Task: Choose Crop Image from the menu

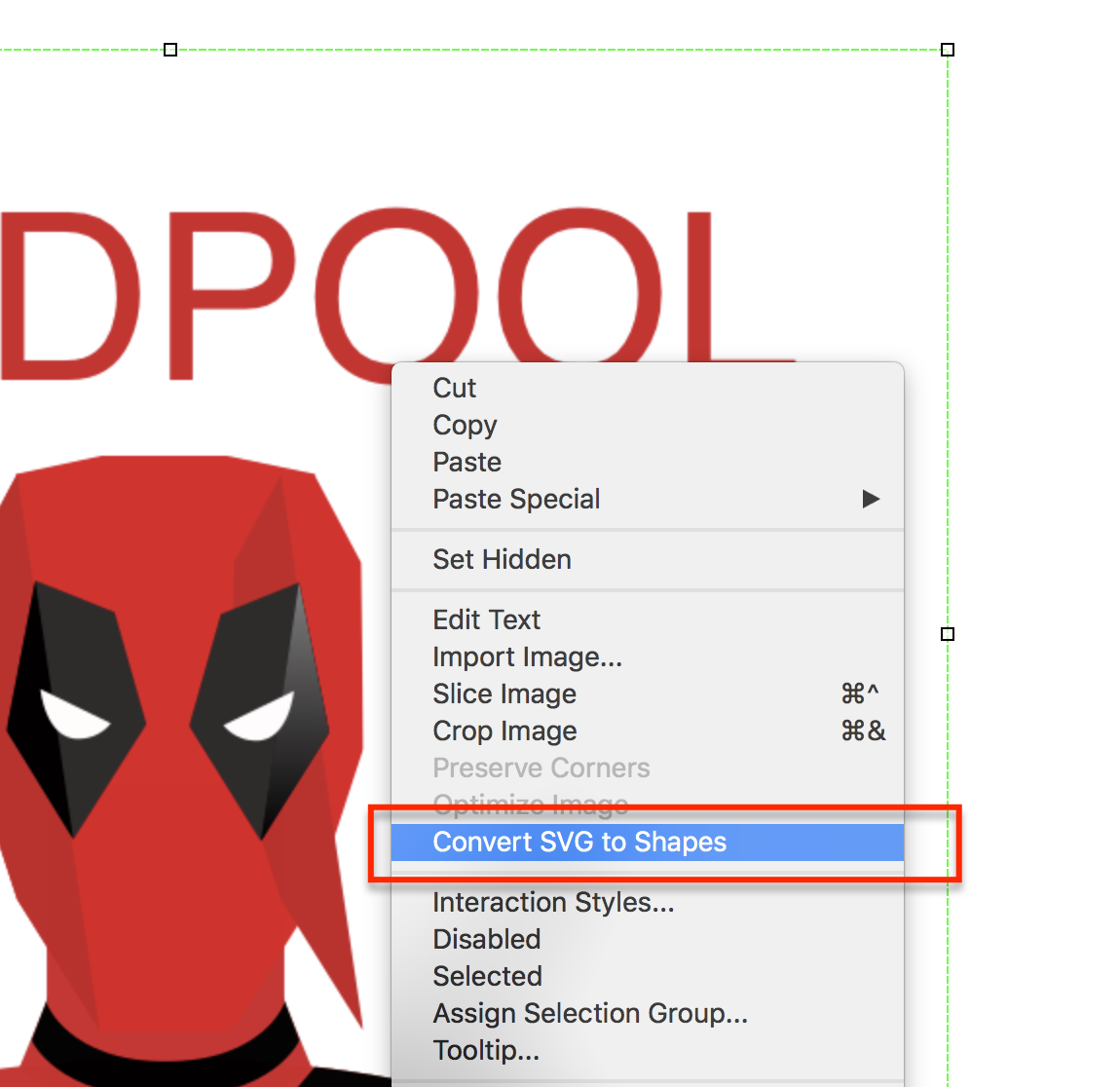Action: [x=647, y=731]
